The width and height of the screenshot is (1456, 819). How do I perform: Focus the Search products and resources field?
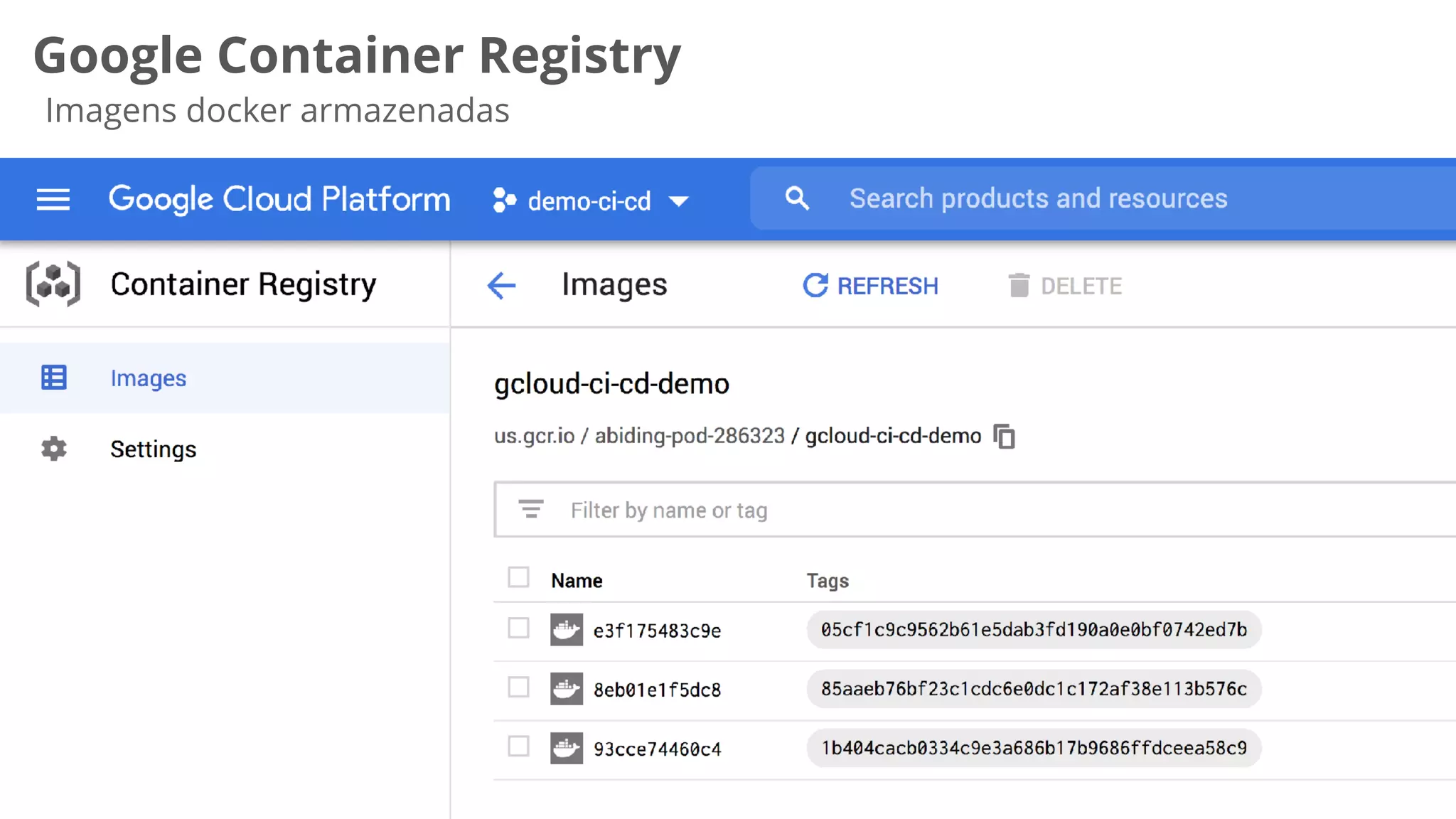point(1103,198)
